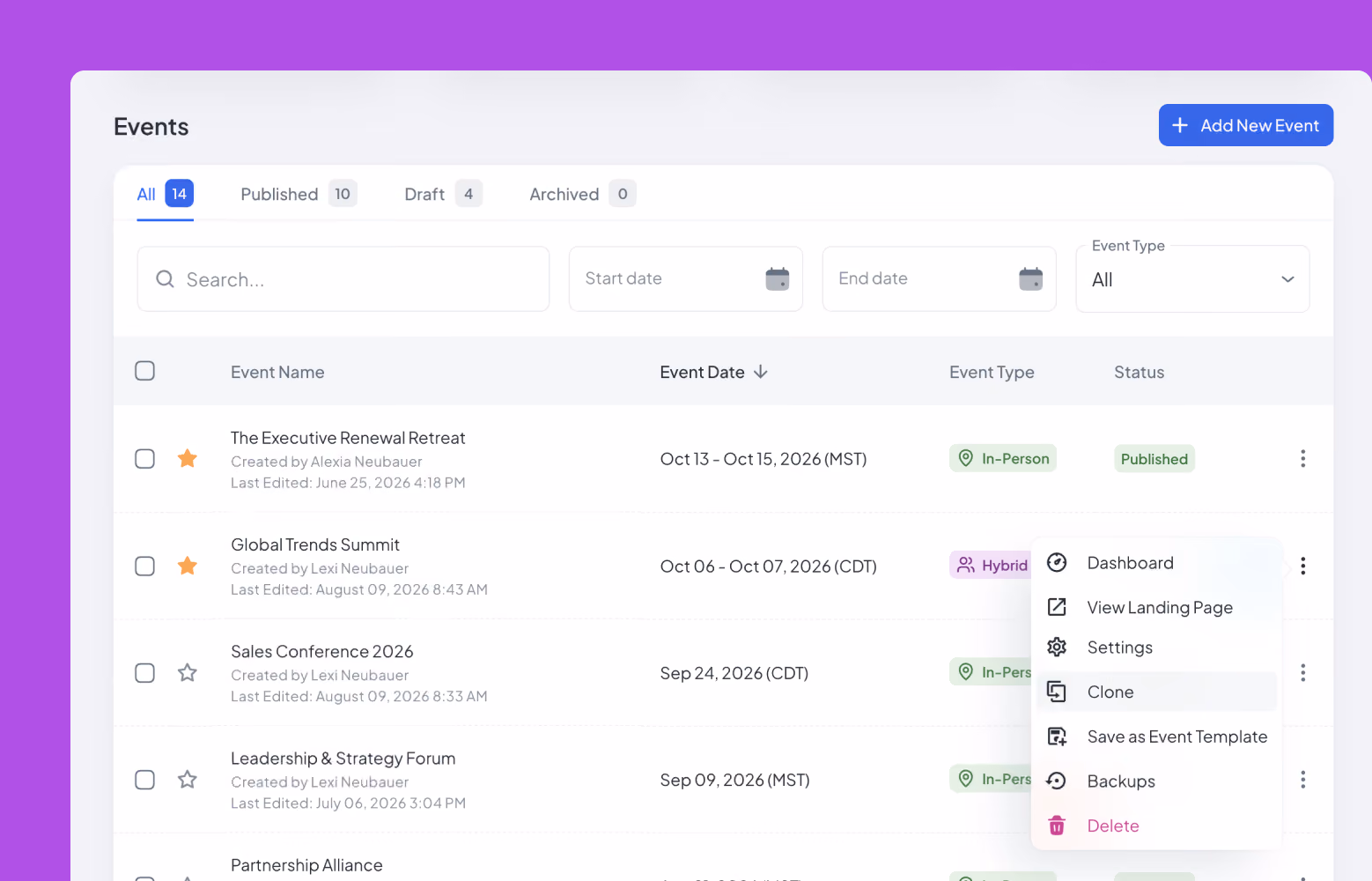The height and width of the screenshot is (881, 1372).
Task: Click date Oct 13 - Oct 15, 2026 (MST)
Action: pos(763,459)
